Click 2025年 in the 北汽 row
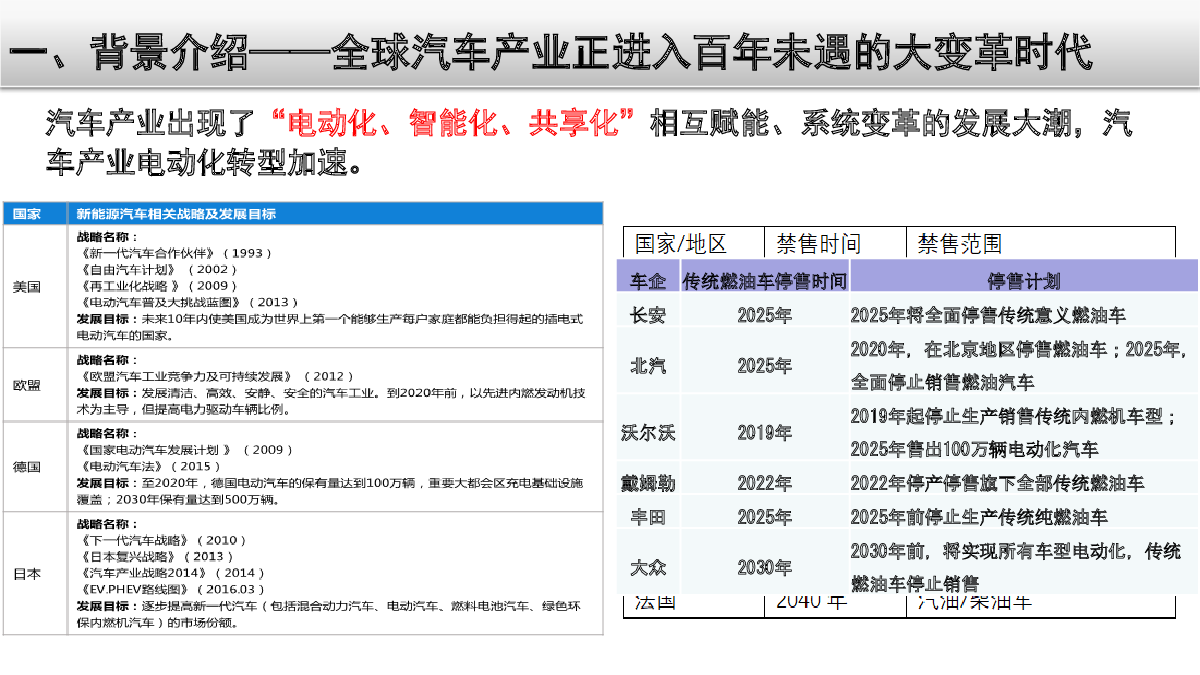The image size is (1200, 675). (x=764, y=365)
